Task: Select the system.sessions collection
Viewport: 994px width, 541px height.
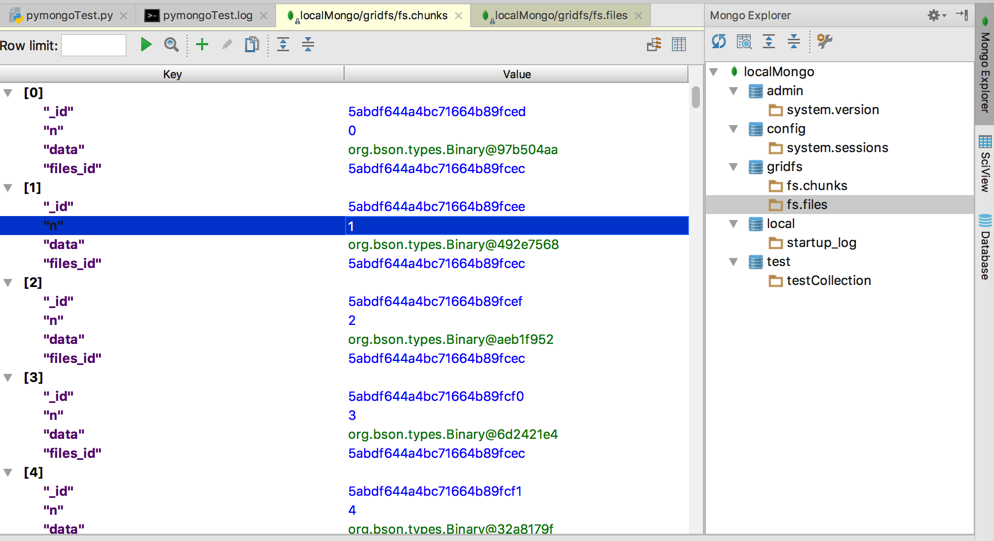Action: [837, 148]
